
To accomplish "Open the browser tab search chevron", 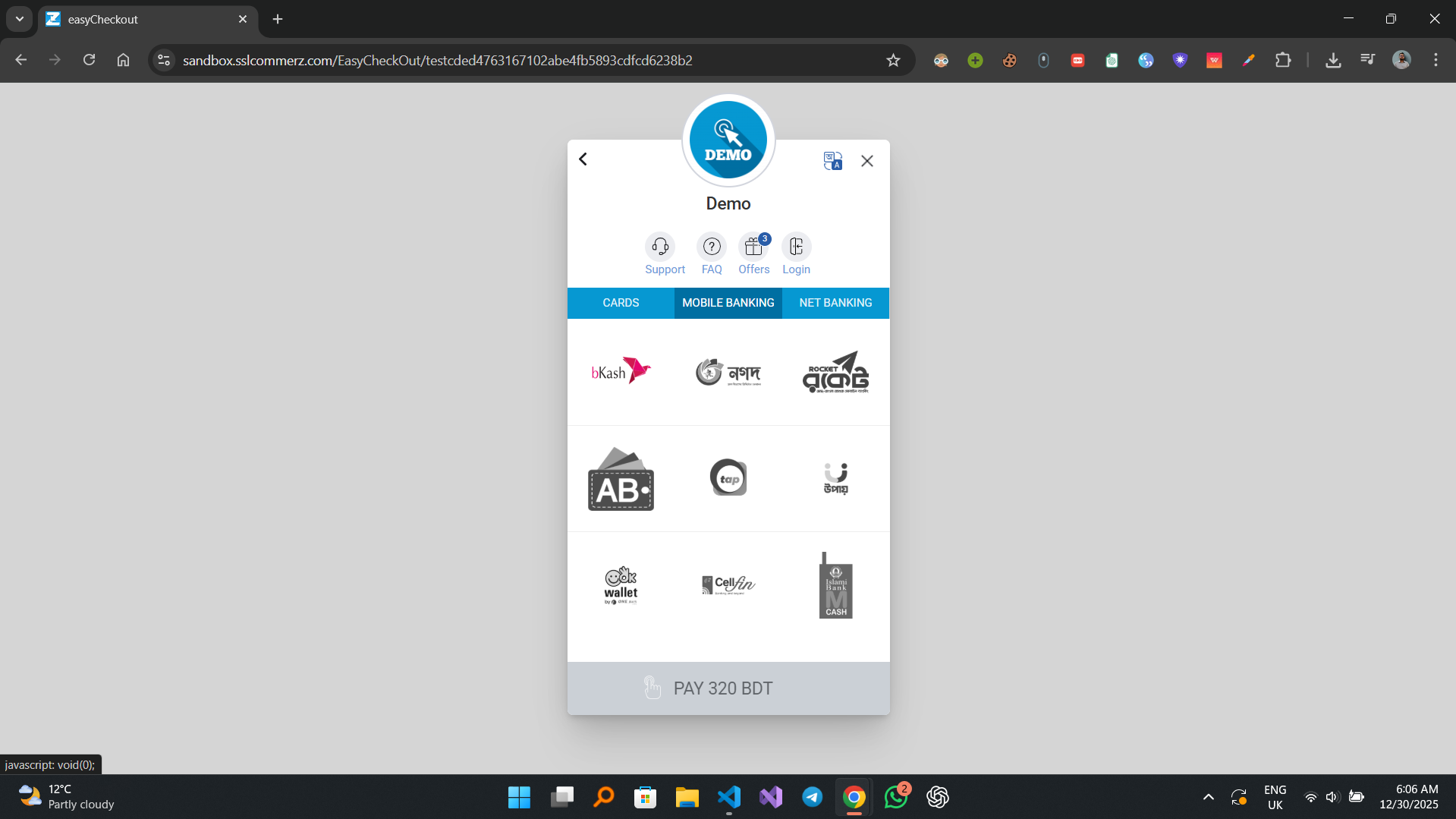I will tap(19, 19).
